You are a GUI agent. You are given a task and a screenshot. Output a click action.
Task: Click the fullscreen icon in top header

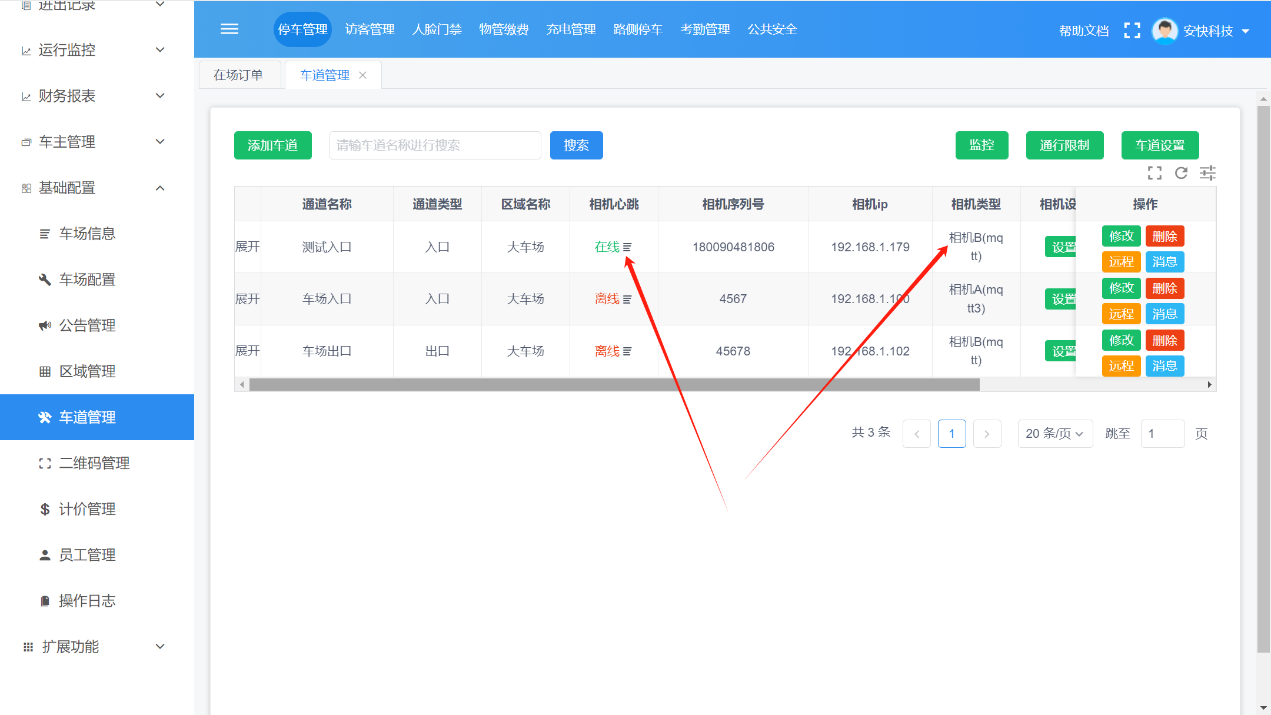click(x=1132, y=30)
